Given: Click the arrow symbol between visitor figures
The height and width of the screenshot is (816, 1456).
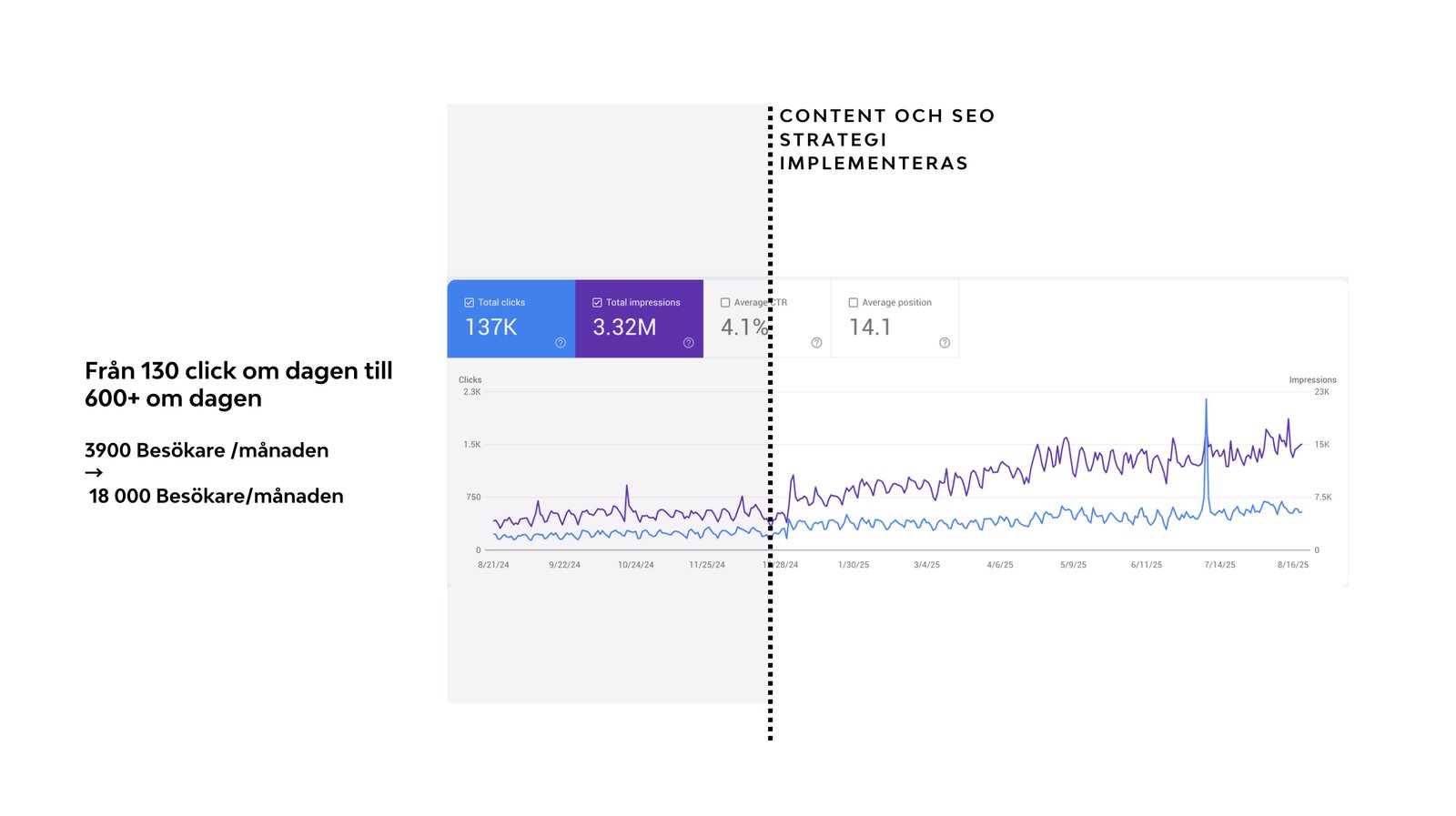Looking at the screenshot, I should pyautogui.click(x=94, y=473).
